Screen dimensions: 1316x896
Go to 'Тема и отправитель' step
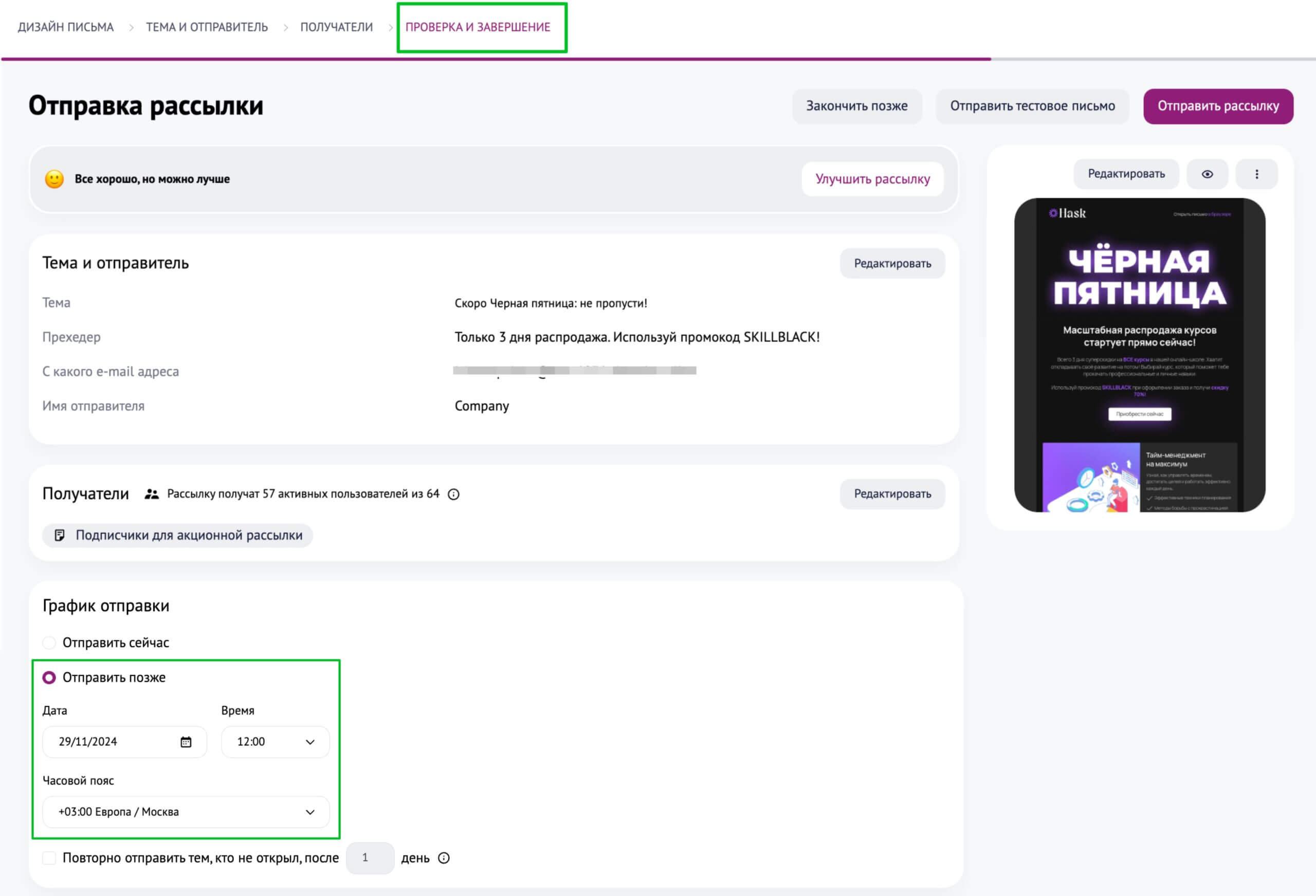[x=207, y=27]
